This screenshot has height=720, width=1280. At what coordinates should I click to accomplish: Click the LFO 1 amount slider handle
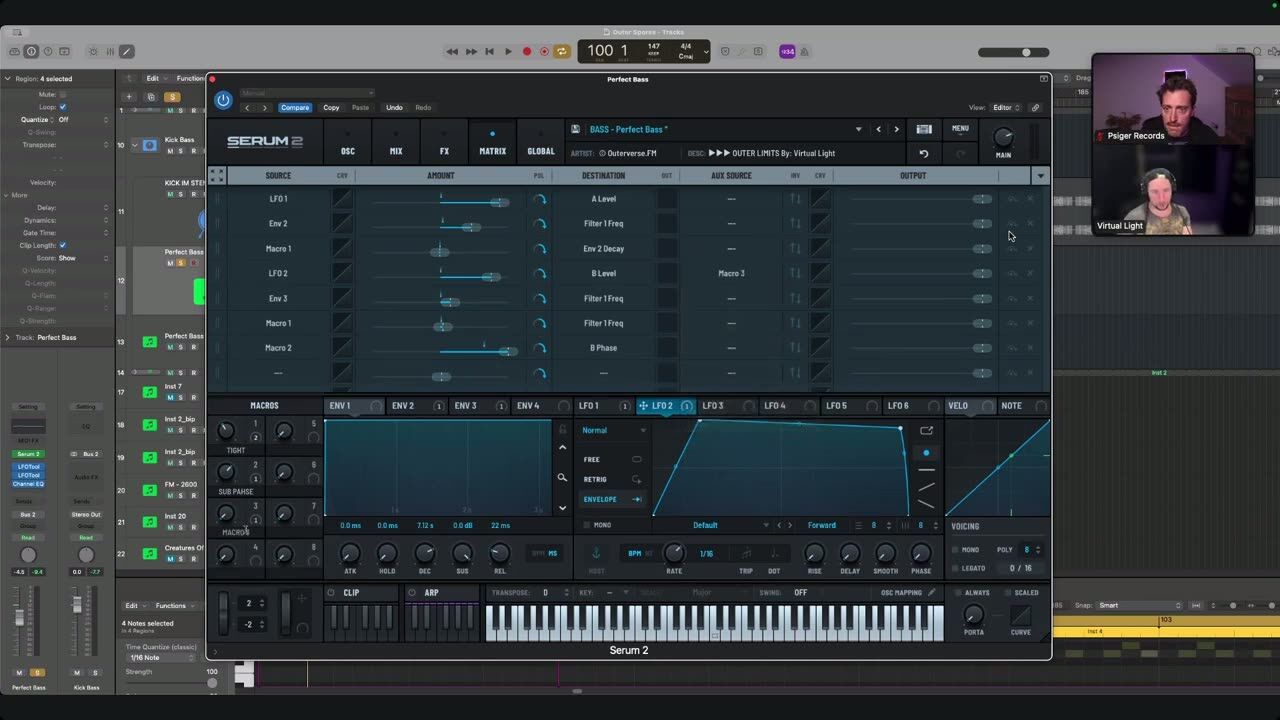point(500,203)
